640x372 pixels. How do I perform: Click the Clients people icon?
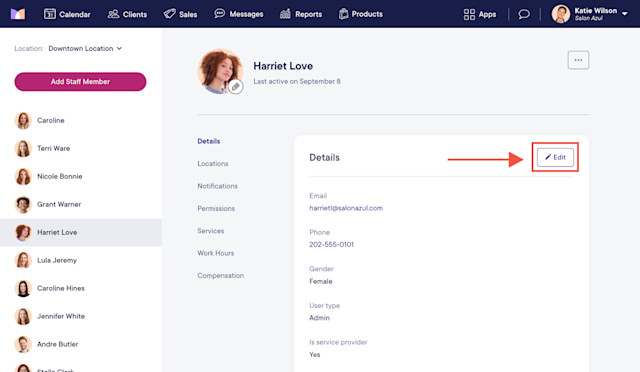pos(113,14)
